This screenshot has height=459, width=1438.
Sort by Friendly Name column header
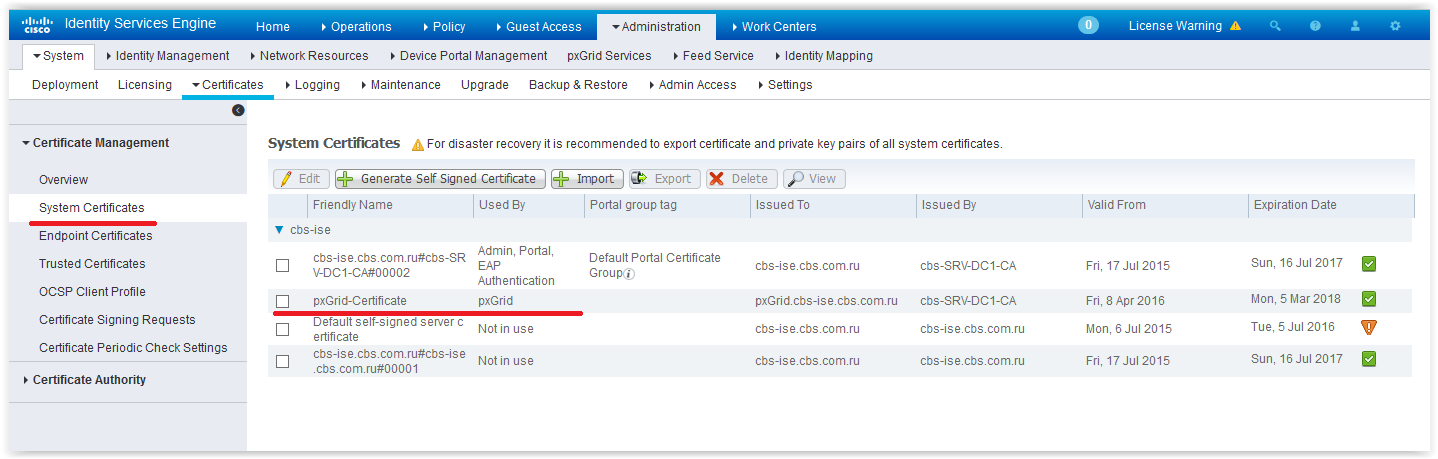tap(353, 205)
